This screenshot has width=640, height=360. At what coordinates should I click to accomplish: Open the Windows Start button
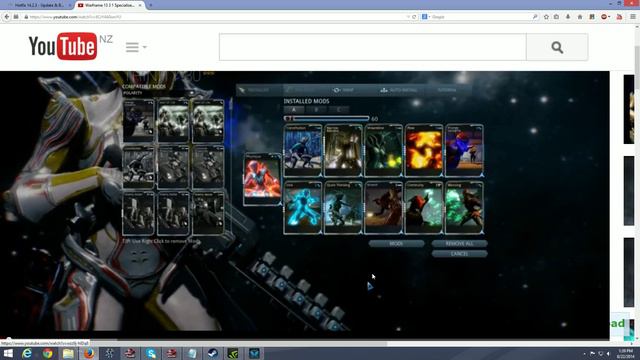[x=7, y=353]
